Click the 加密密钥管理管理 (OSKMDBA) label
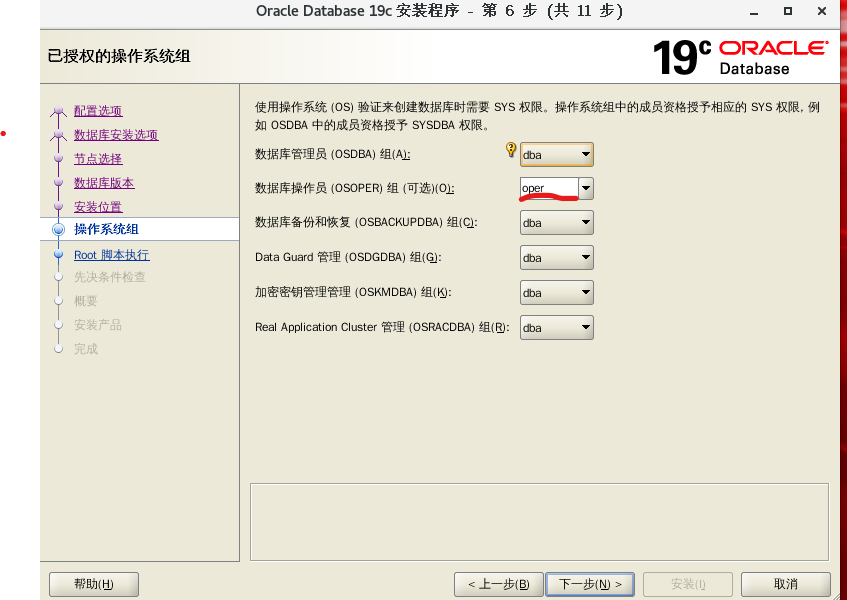This screenshot has width=847, height=600. 353,293
